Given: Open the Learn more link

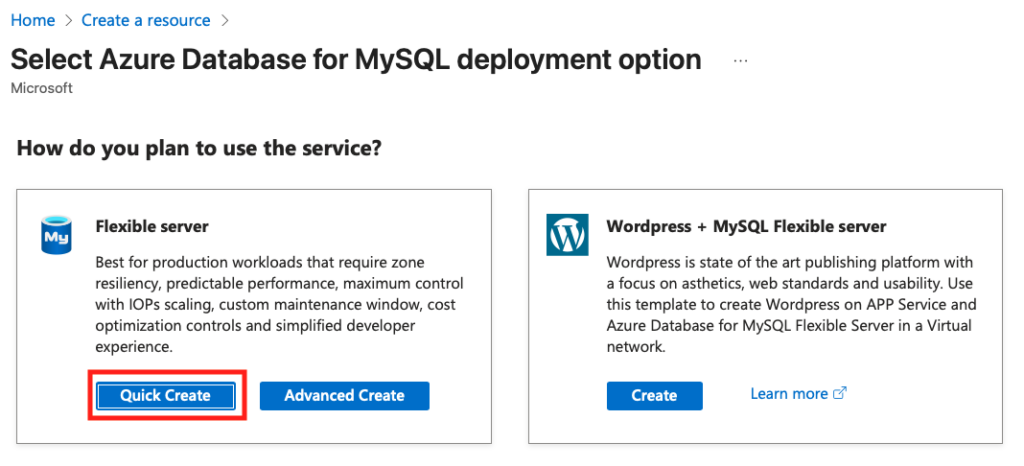Looking at the screenshot, I should click(x=789, y=394).
